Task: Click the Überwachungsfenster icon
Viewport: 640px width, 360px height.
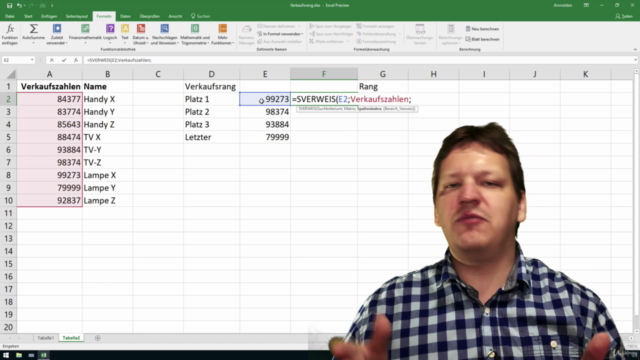Action: [x=420, y=29]
